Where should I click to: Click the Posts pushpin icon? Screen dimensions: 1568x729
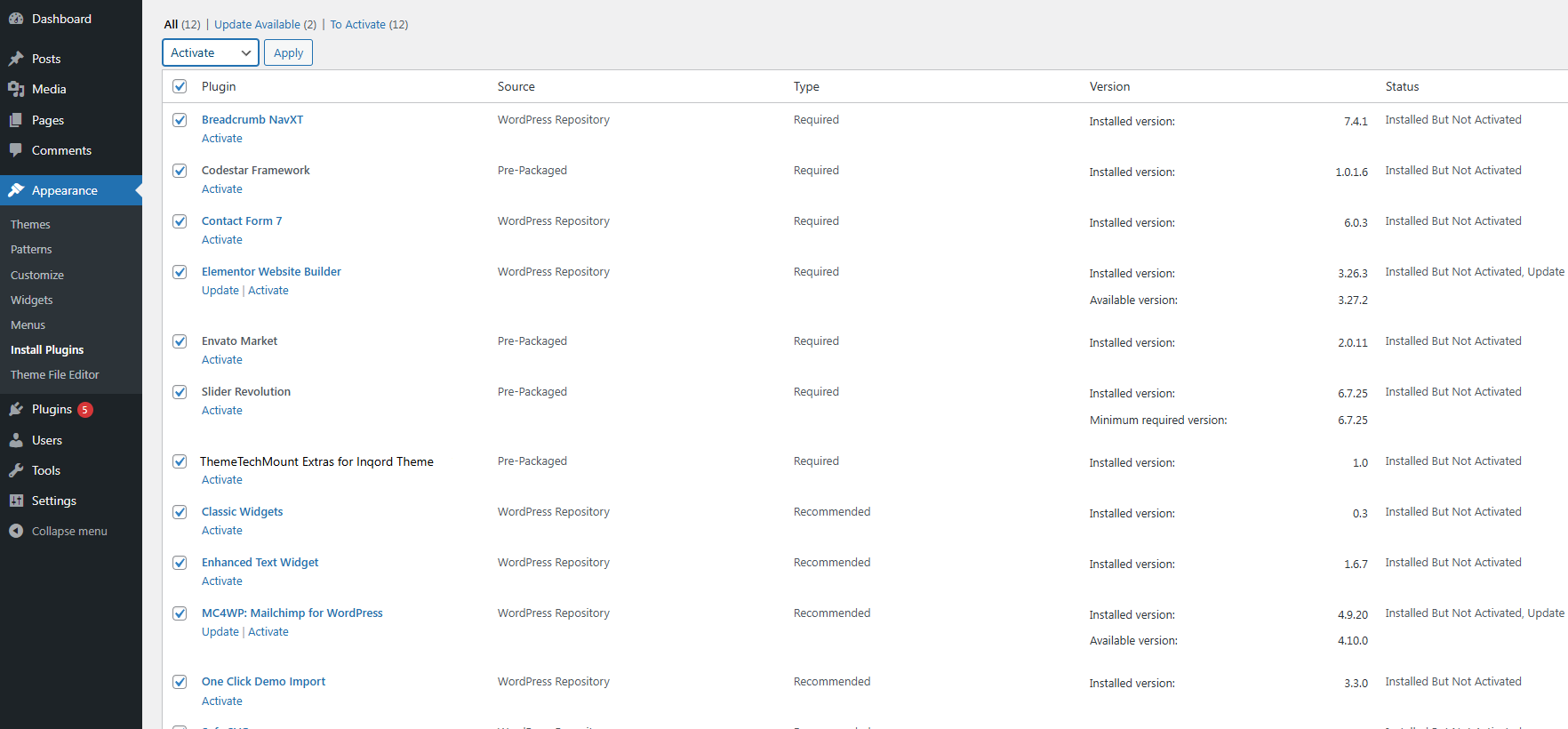16,59
